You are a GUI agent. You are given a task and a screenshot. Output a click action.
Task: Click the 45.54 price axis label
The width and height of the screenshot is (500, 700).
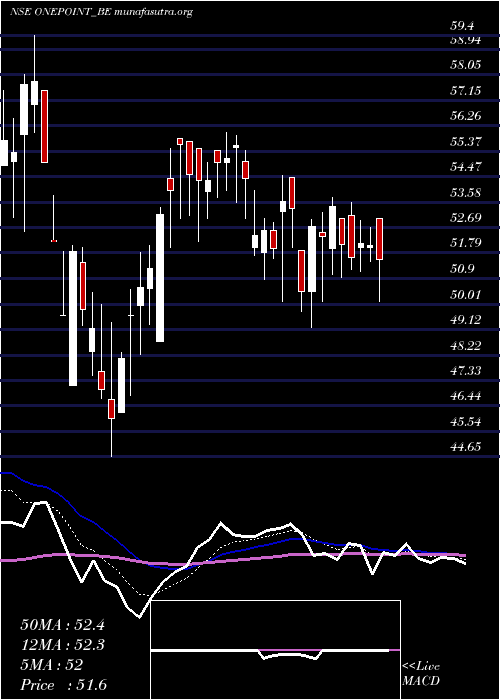pyautogui.click(x=466, y=421)
